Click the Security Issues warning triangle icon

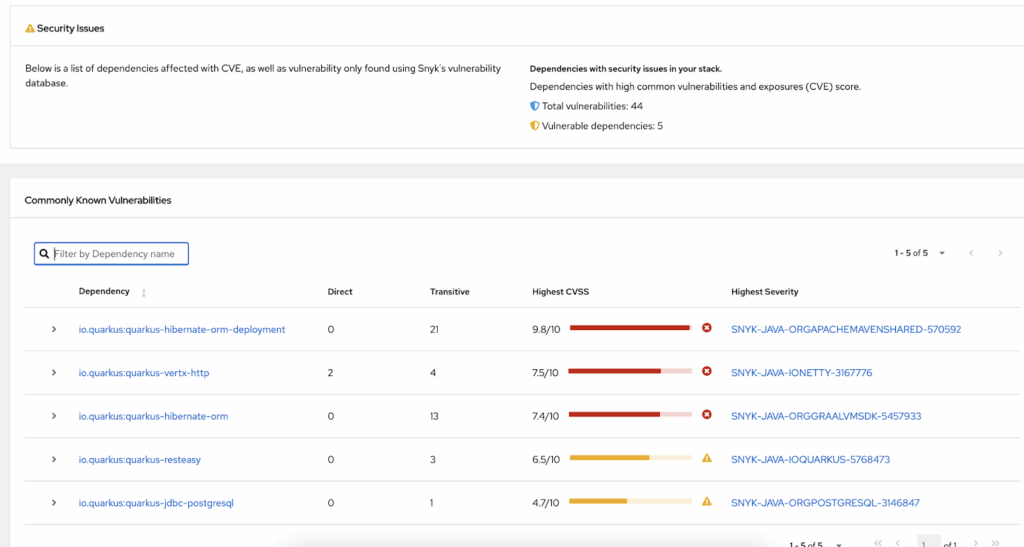29,29
